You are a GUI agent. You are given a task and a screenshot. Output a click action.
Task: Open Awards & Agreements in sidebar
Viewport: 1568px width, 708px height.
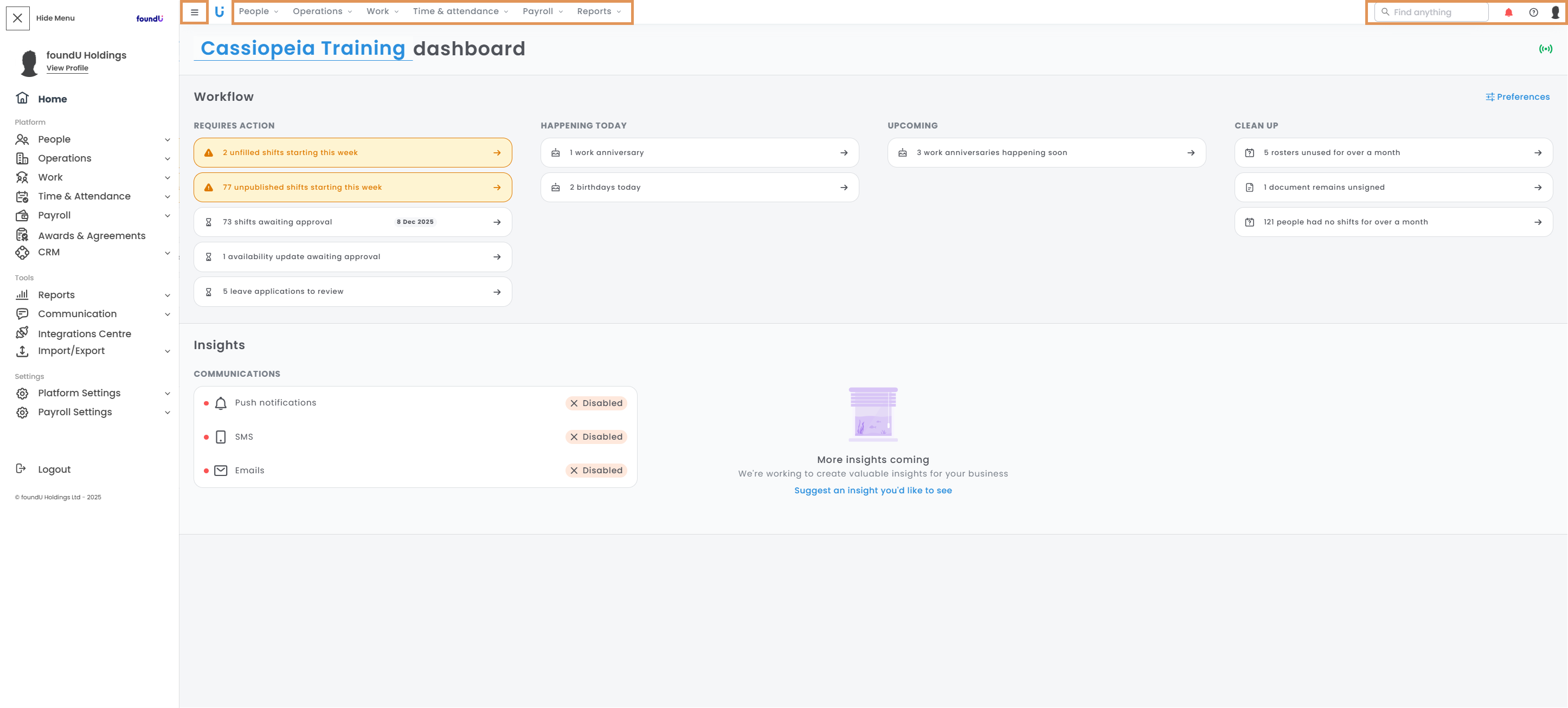pyautogui.click(x=91, y=236)
